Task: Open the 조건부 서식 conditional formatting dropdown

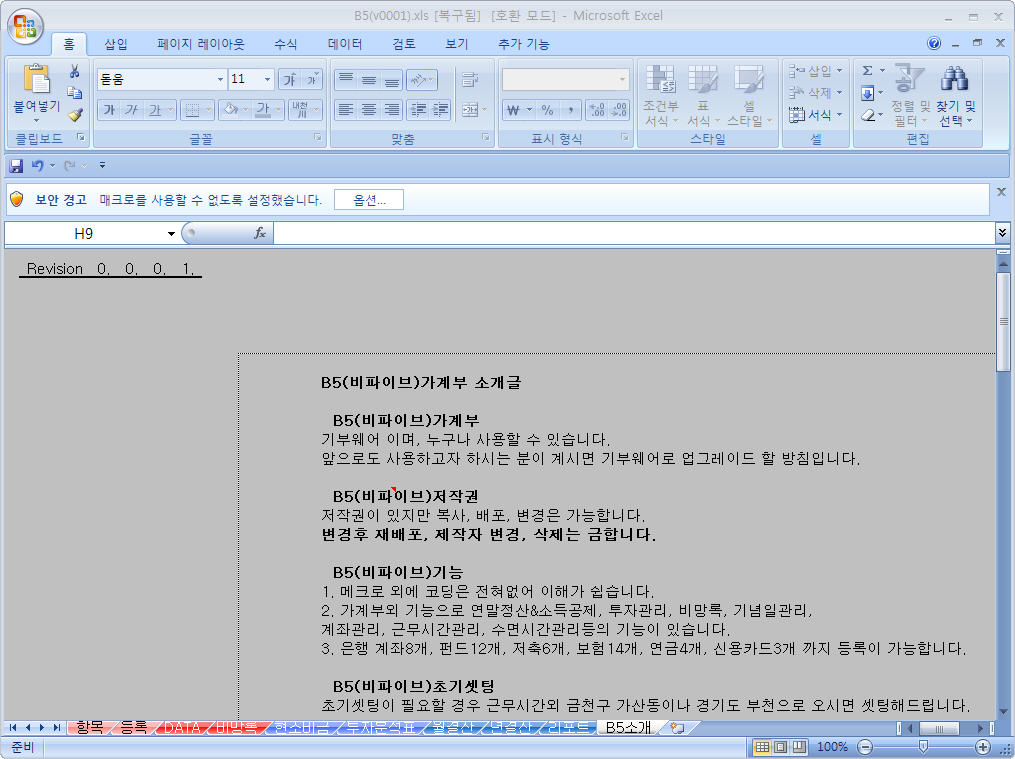Action: point(660,96)
